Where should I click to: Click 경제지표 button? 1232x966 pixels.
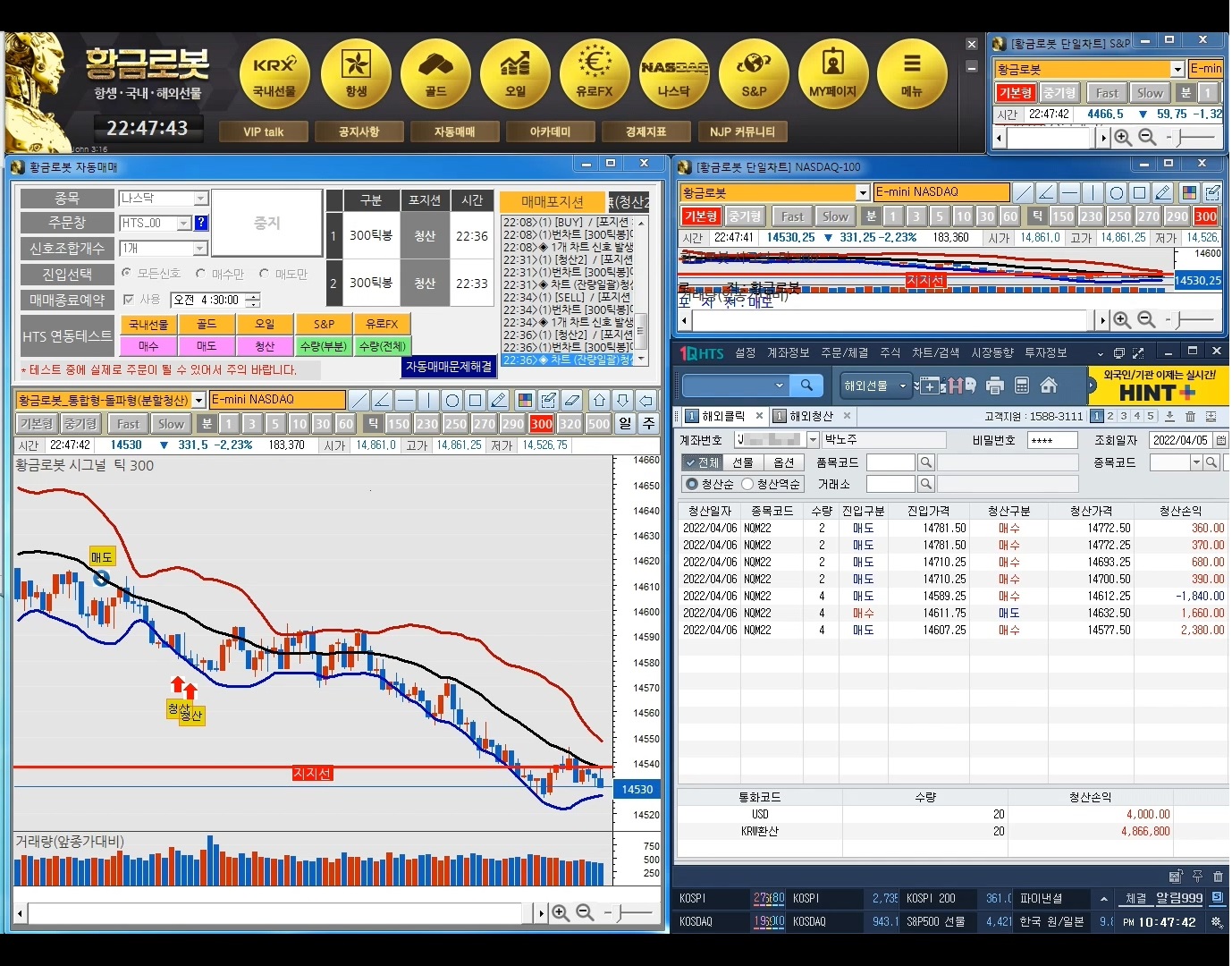646,131
